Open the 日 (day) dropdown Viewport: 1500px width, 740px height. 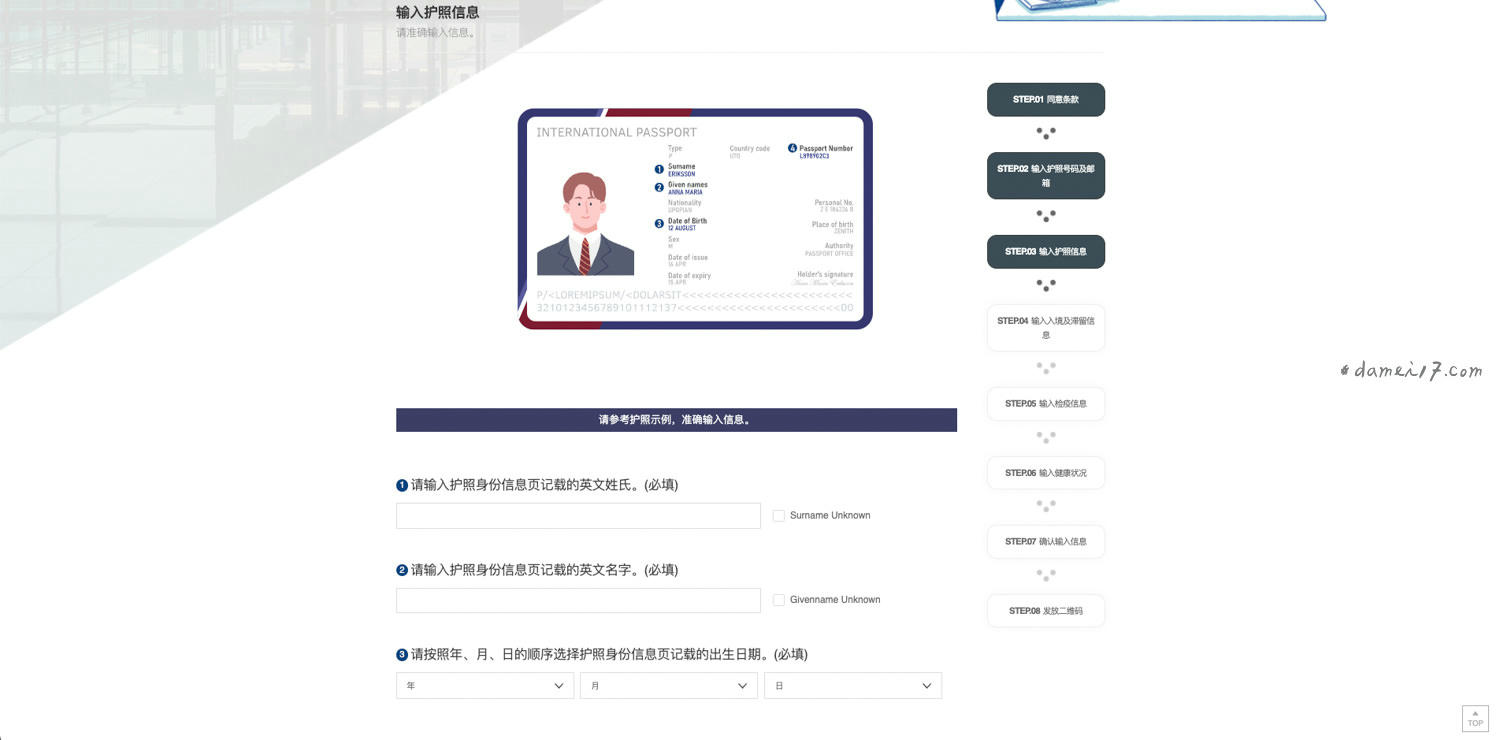tap(852, 686)
